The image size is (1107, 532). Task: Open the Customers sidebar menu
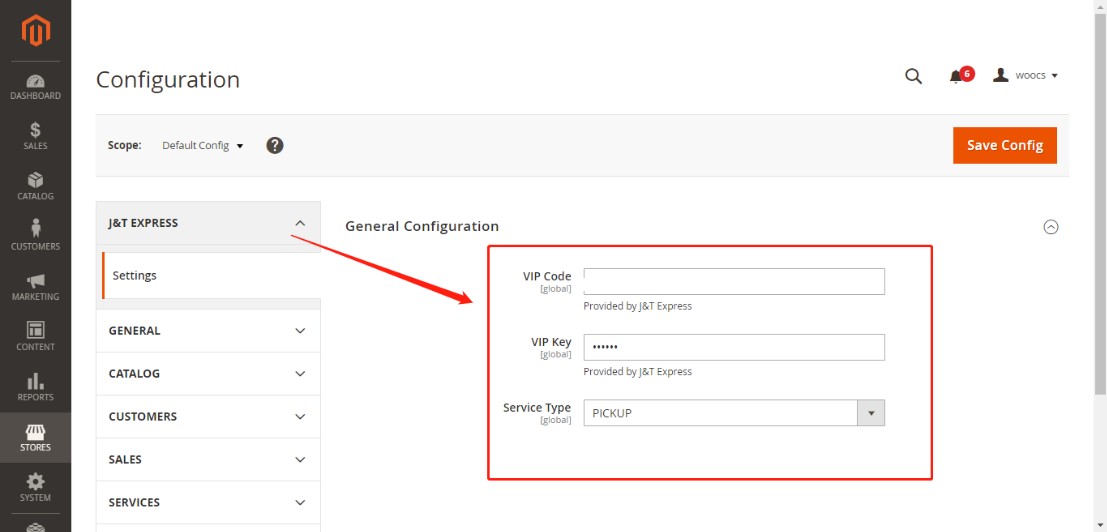(35, 236)
